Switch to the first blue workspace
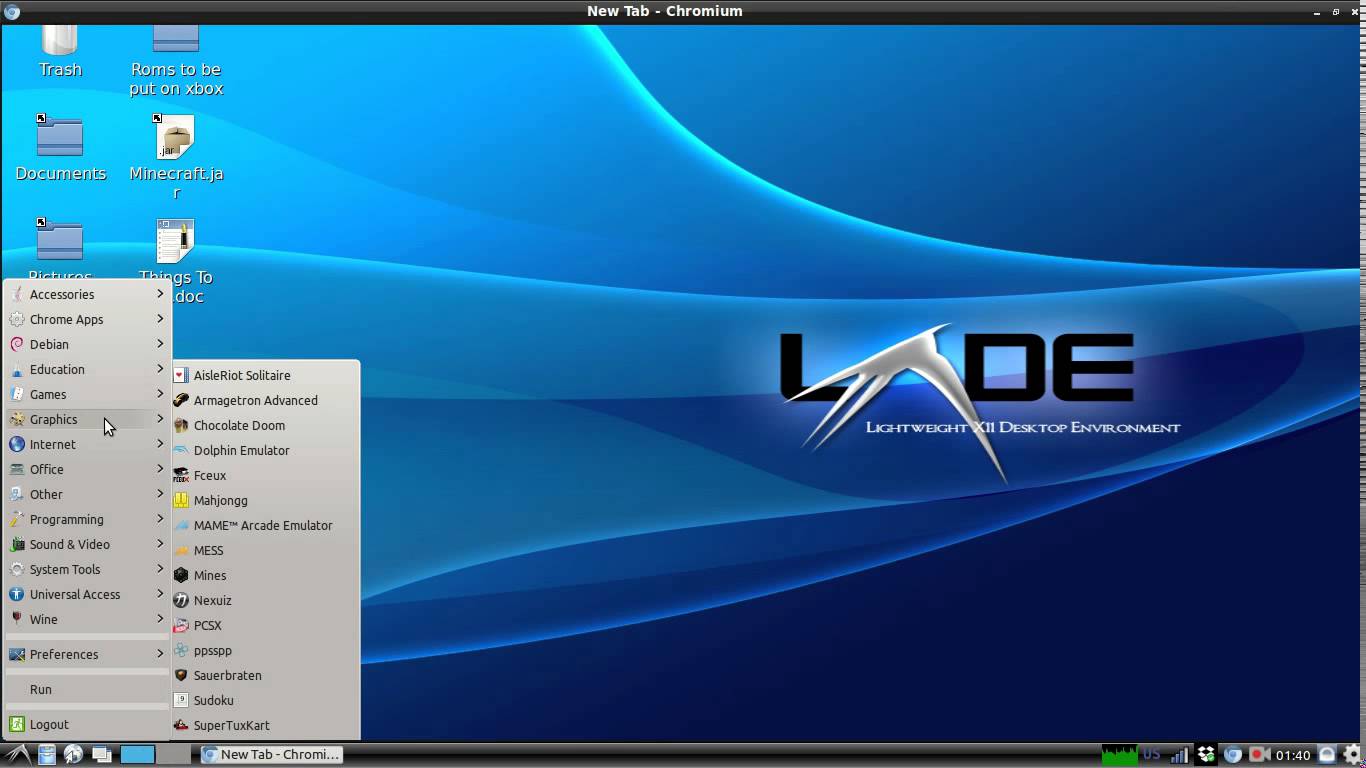 tap(138, 755)
